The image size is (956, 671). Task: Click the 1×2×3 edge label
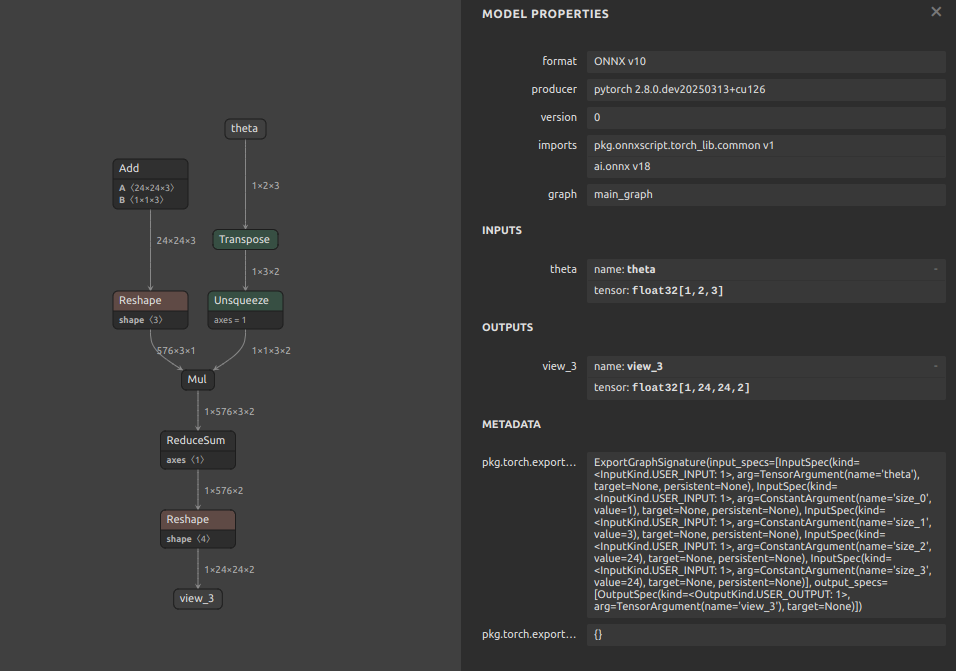coord(266,185)
